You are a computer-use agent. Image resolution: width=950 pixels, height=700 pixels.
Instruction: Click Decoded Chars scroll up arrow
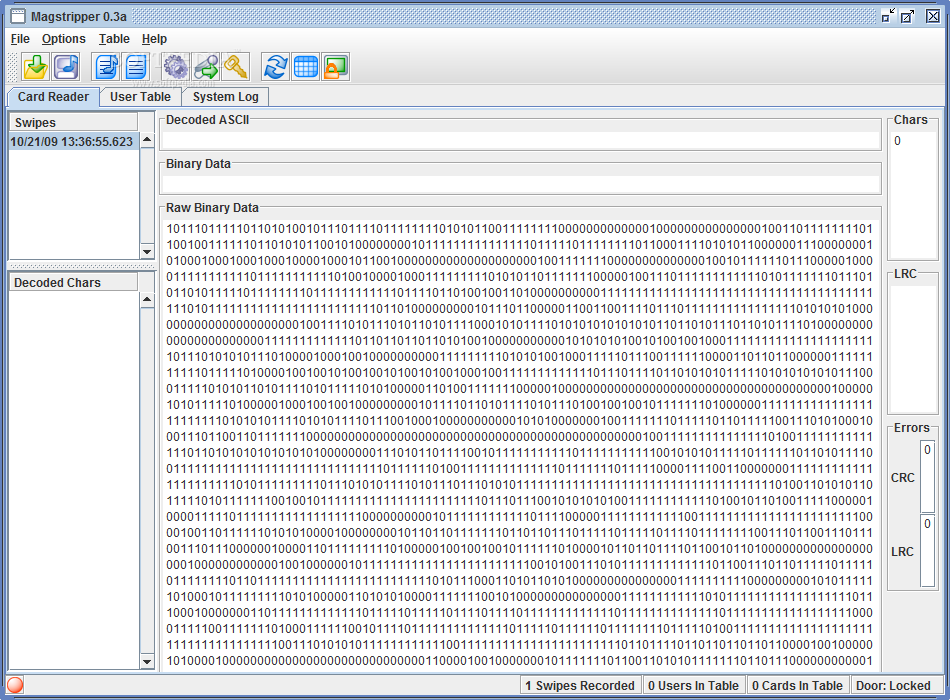pyautogui.click(x=147, y=300)
